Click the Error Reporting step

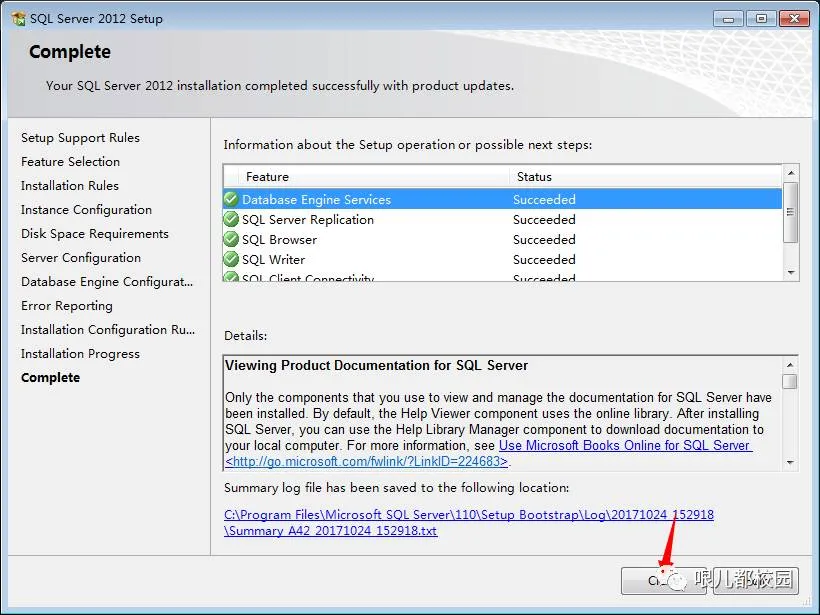67,306
